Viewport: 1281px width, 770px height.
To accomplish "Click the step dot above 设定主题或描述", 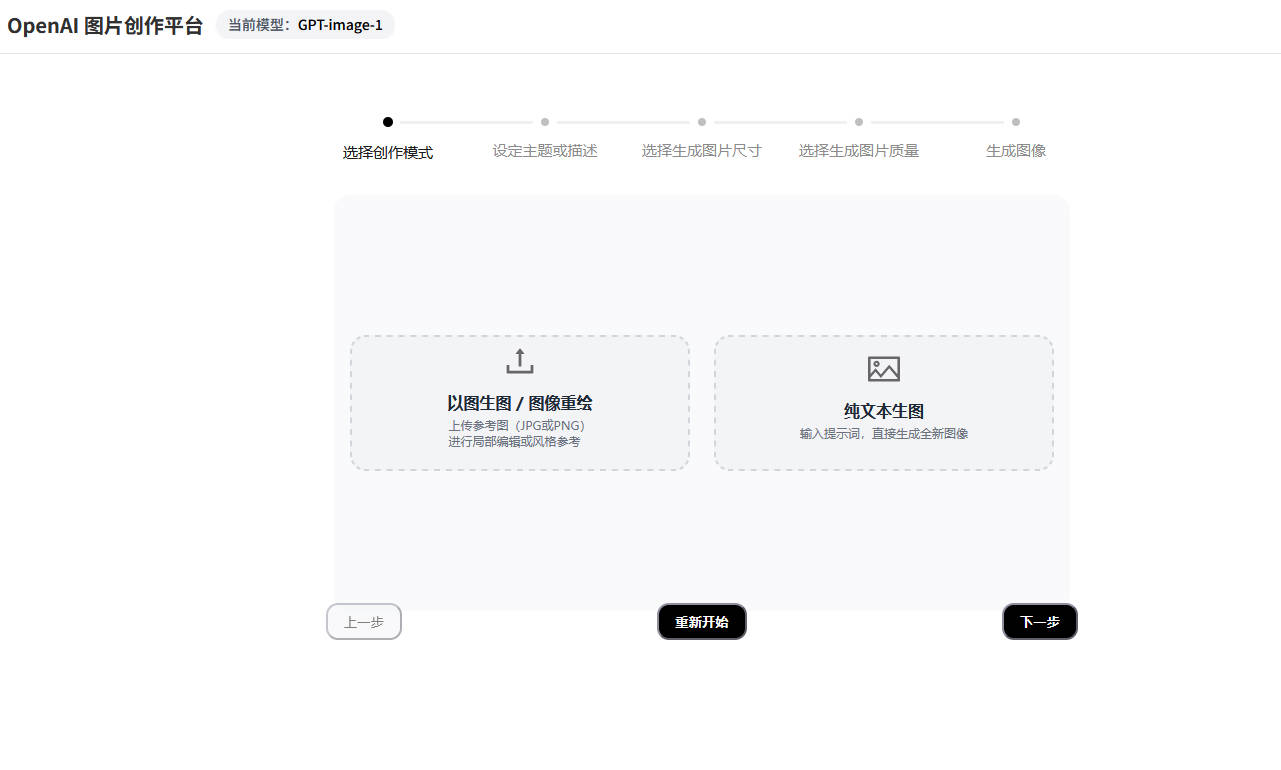I will pos(545,122).
